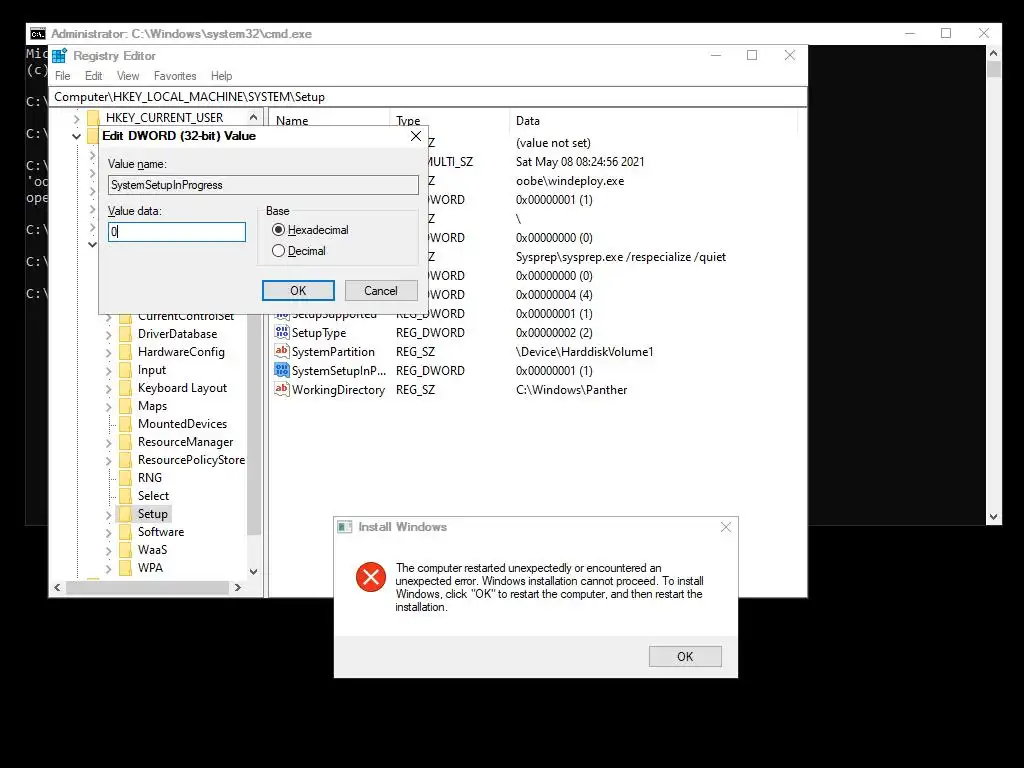Click the cmd window vertical scrollbar

[x=993, y=285]
